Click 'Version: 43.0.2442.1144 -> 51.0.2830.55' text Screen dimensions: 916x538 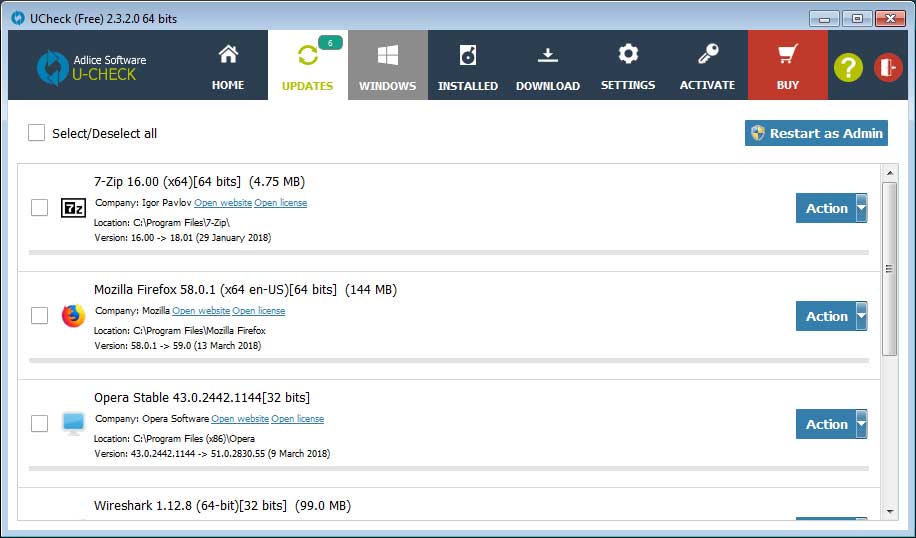(x=180, y=453)
